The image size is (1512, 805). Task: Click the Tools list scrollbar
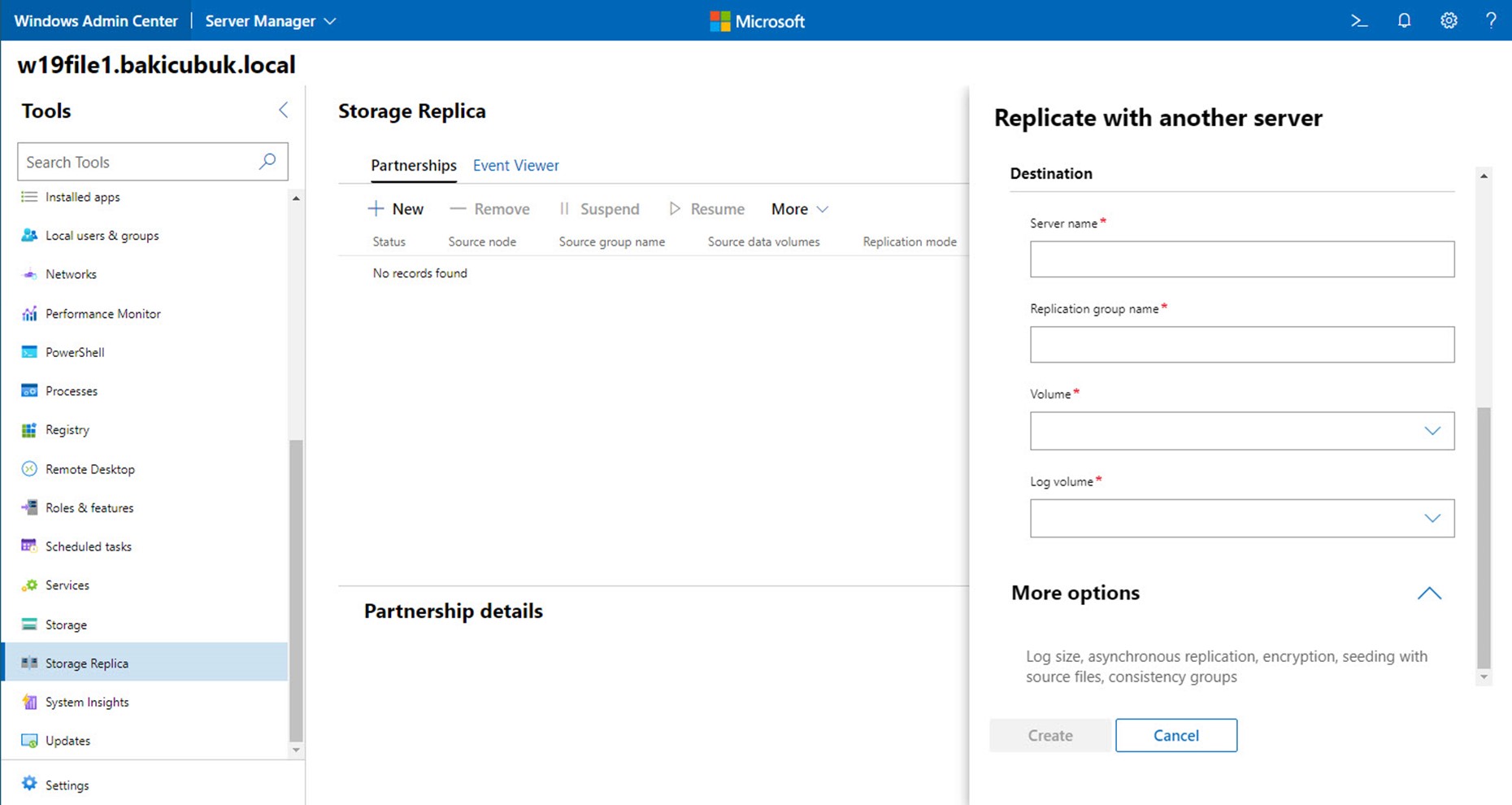(296, 590)
